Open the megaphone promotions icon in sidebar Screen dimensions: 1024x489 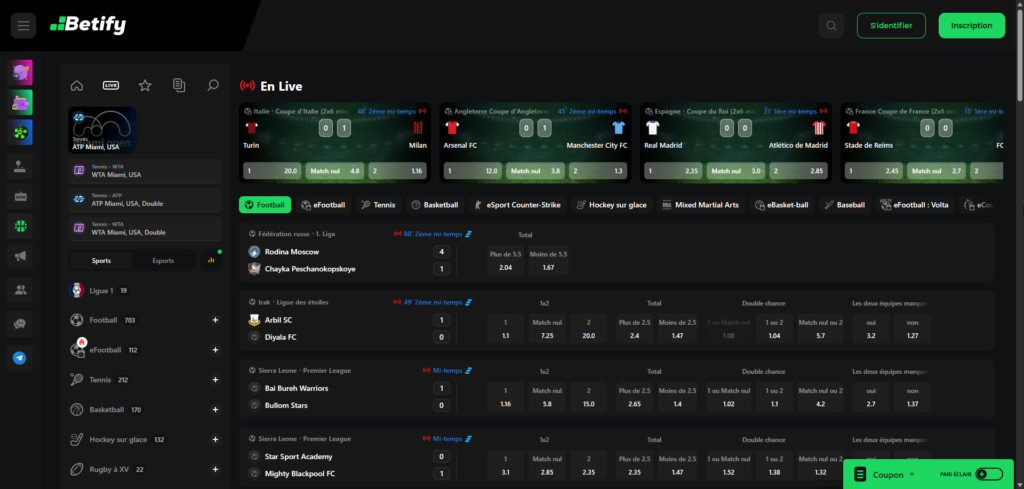coord(20,257)
